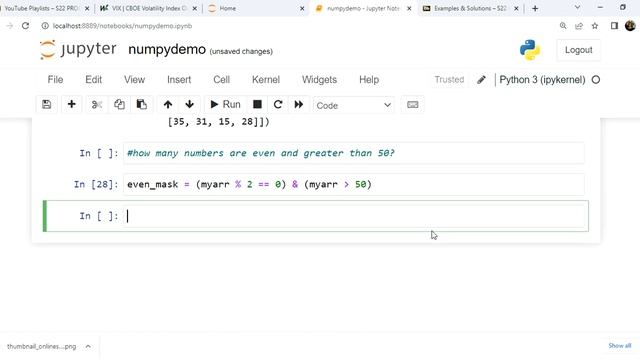This screenshot has height=360, width=640.
Task: Open downloaded thumbnail_onlines png file
Action: (41, 347)
